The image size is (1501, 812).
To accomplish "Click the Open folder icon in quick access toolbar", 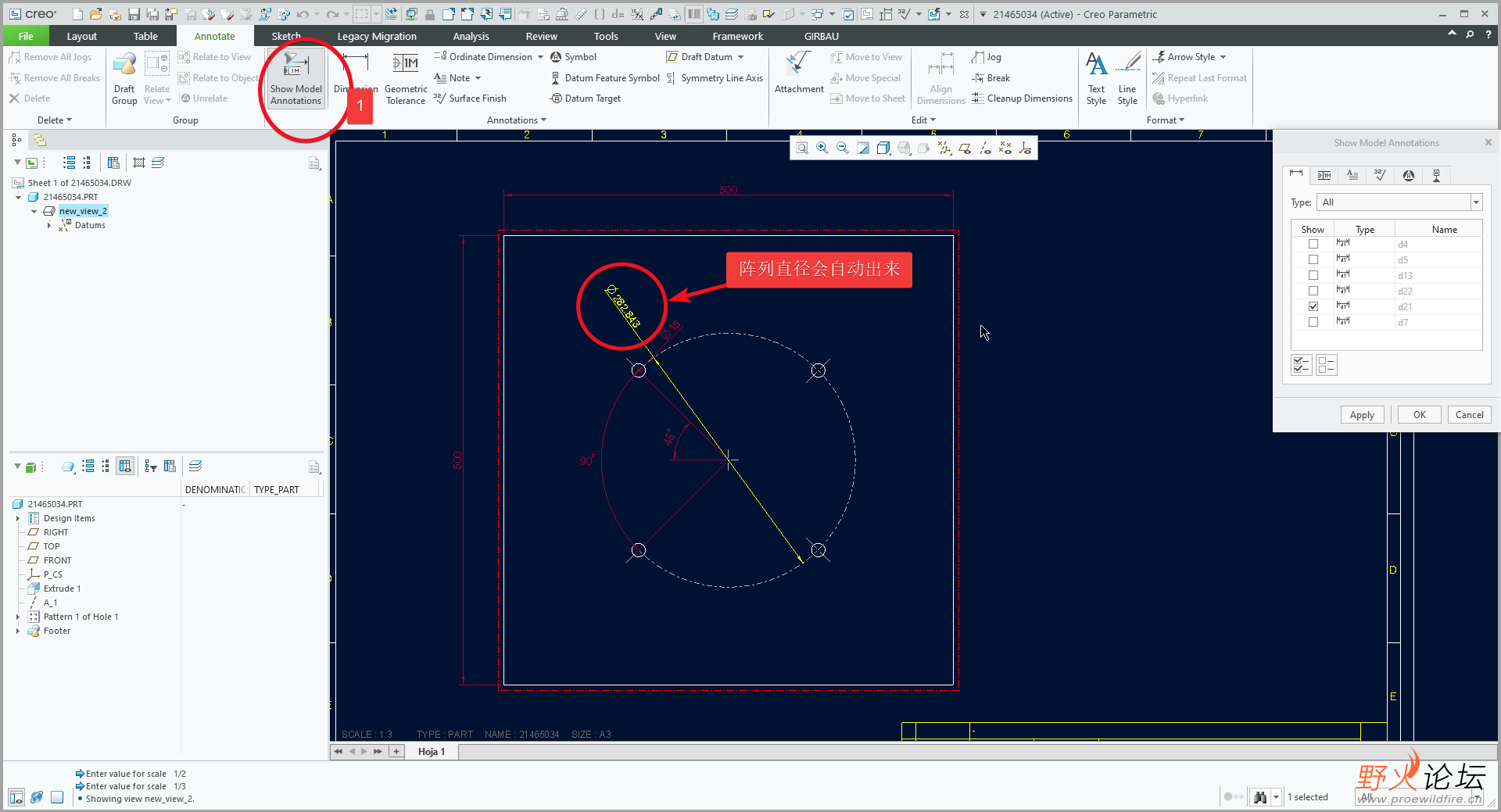I will pos(95,14).
